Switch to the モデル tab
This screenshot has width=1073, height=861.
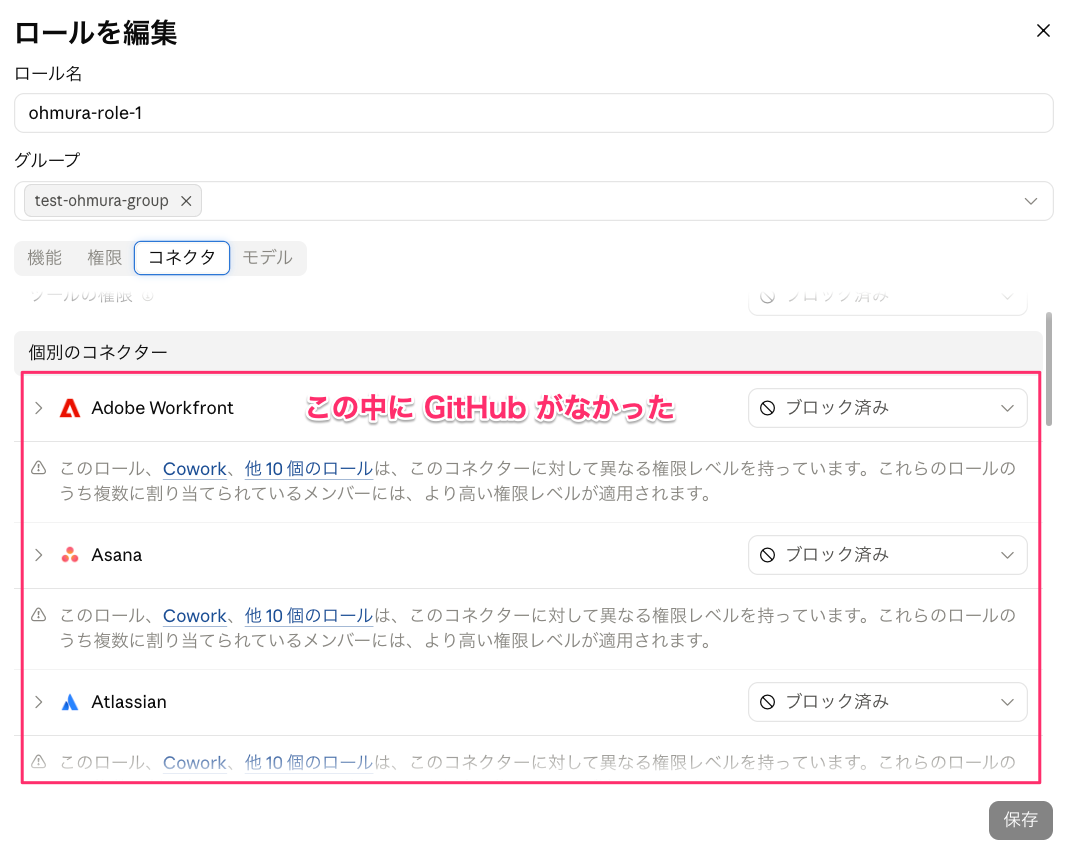(x=268, y=258)
